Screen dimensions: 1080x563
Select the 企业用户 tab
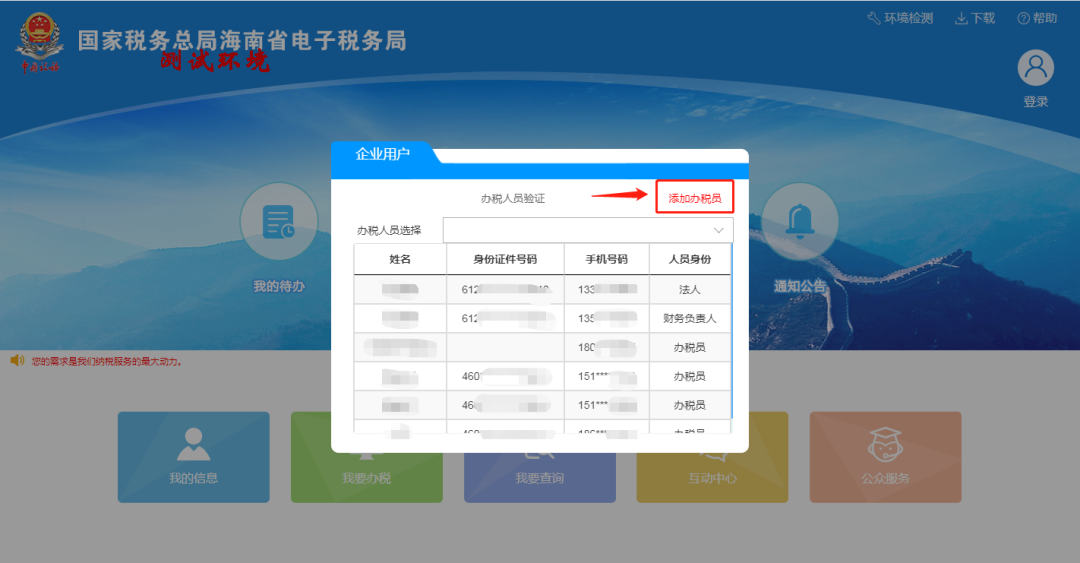(x=382, y=154)
